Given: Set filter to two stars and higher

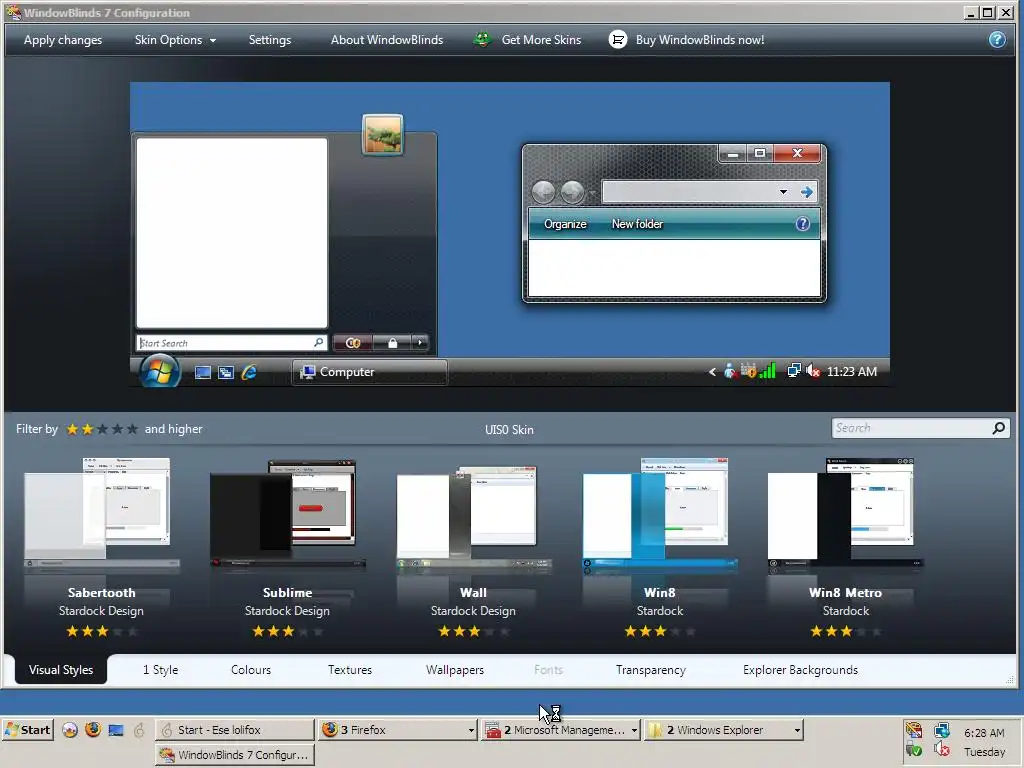Looking at the screenshot, I should pos(88,429).
